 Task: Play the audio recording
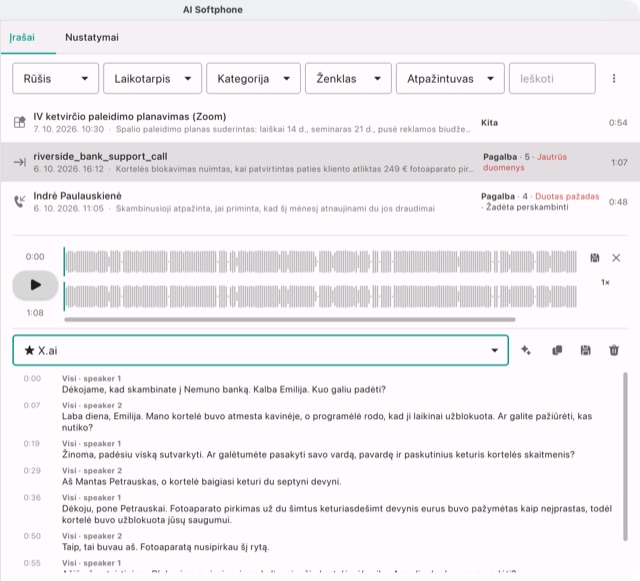pos(35,285)
